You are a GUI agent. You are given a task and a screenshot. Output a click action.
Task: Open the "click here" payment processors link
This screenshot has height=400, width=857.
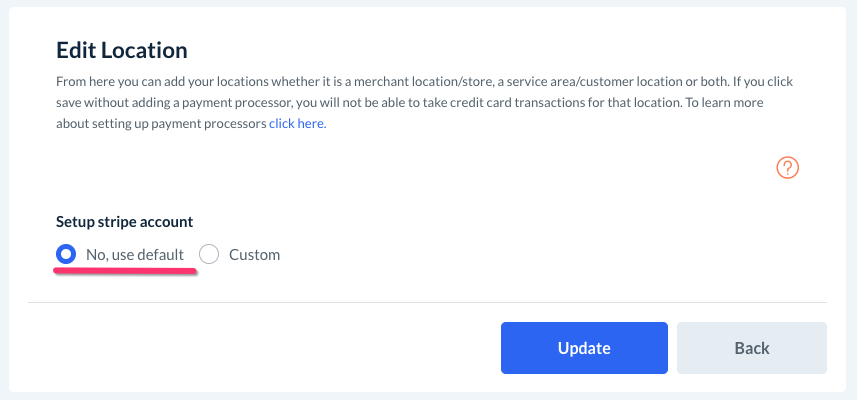pyautogui.click(x=297, y=124)
